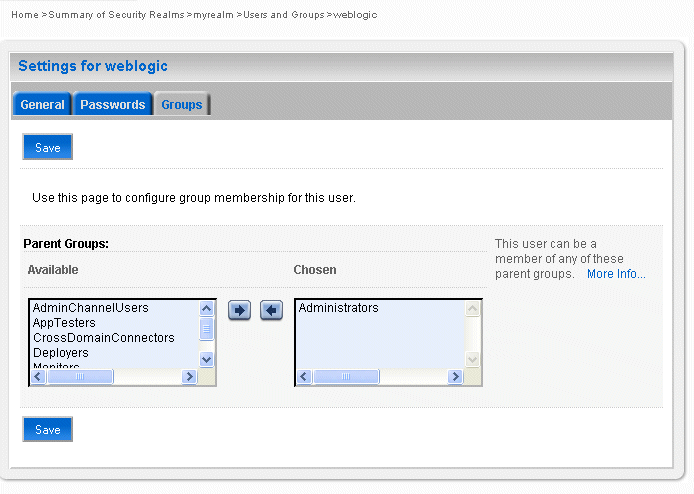
Task: Click left arrow of Chosen horizontal scrollbar
Action: pyautogui.click(x=304, y=377)
